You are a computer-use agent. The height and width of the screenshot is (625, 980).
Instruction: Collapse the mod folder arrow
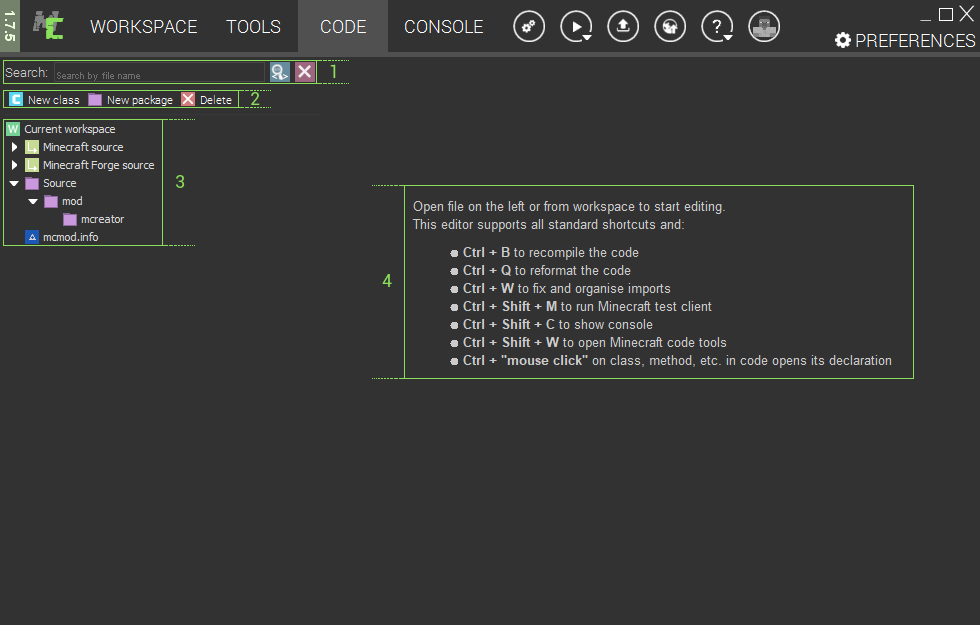33,201
